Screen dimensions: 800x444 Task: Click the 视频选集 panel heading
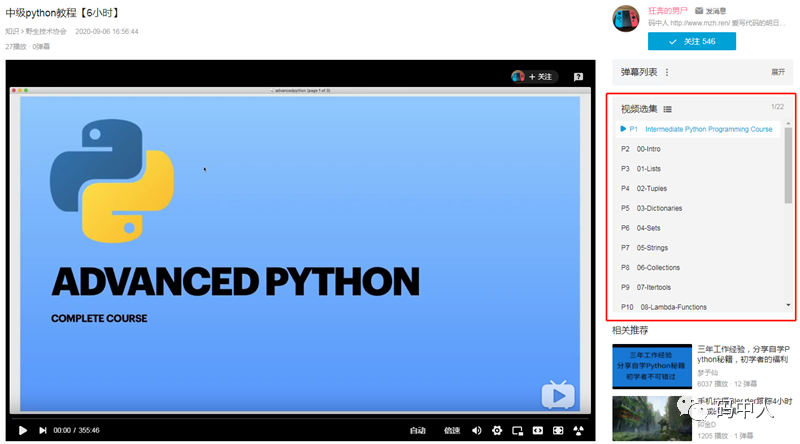click(x=639, y=109)
